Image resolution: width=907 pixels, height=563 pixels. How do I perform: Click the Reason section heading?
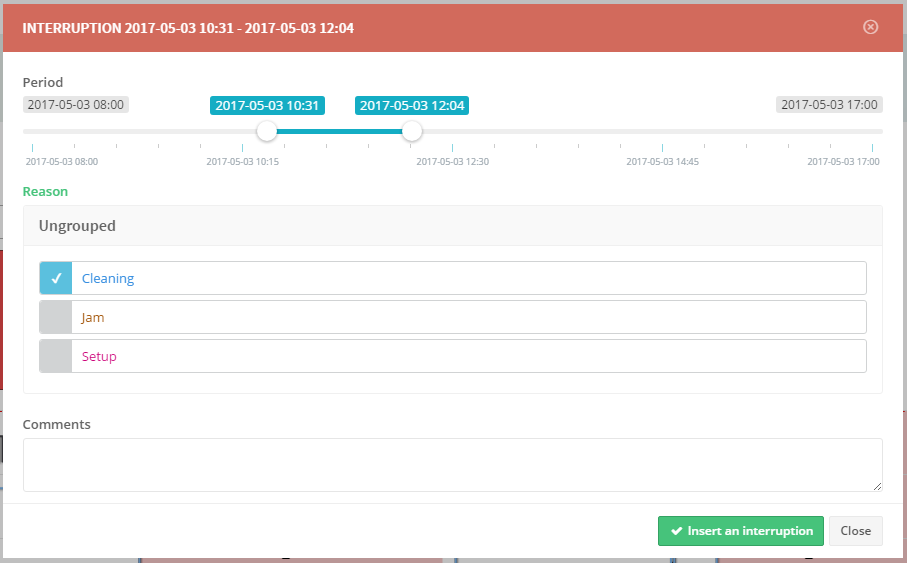45,192
